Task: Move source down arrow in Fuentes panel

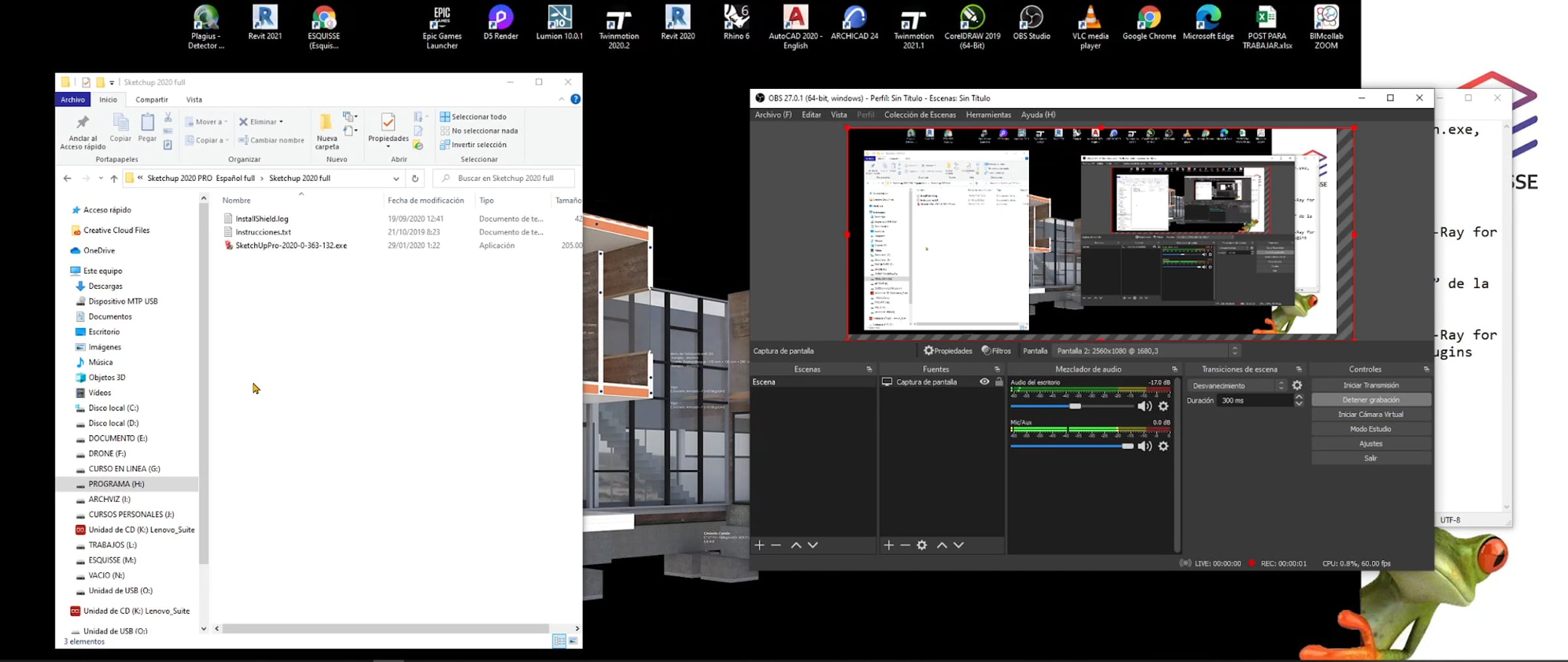Action: tap(958, 545)
